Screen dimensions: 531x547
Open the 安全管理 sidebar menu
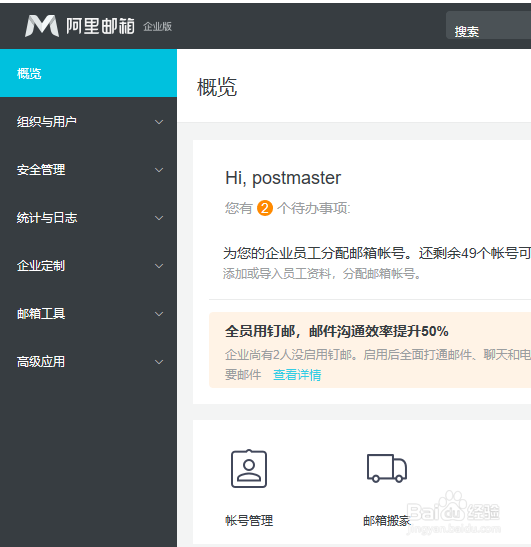[x=88, y=170]
